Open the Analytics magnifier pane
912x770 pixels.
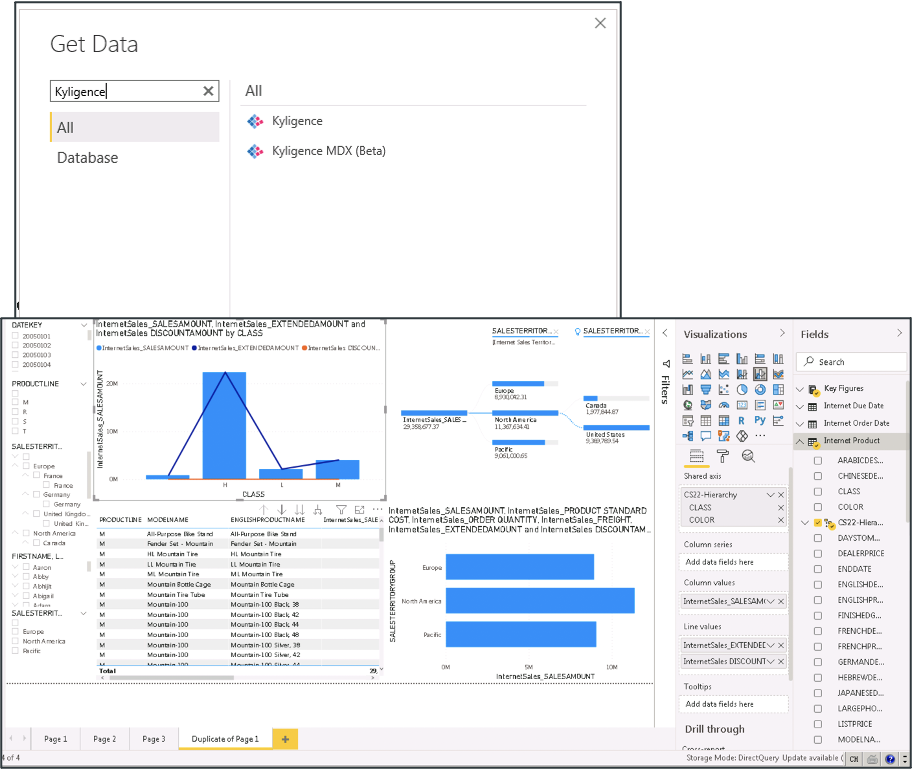(x=749, y=456)
